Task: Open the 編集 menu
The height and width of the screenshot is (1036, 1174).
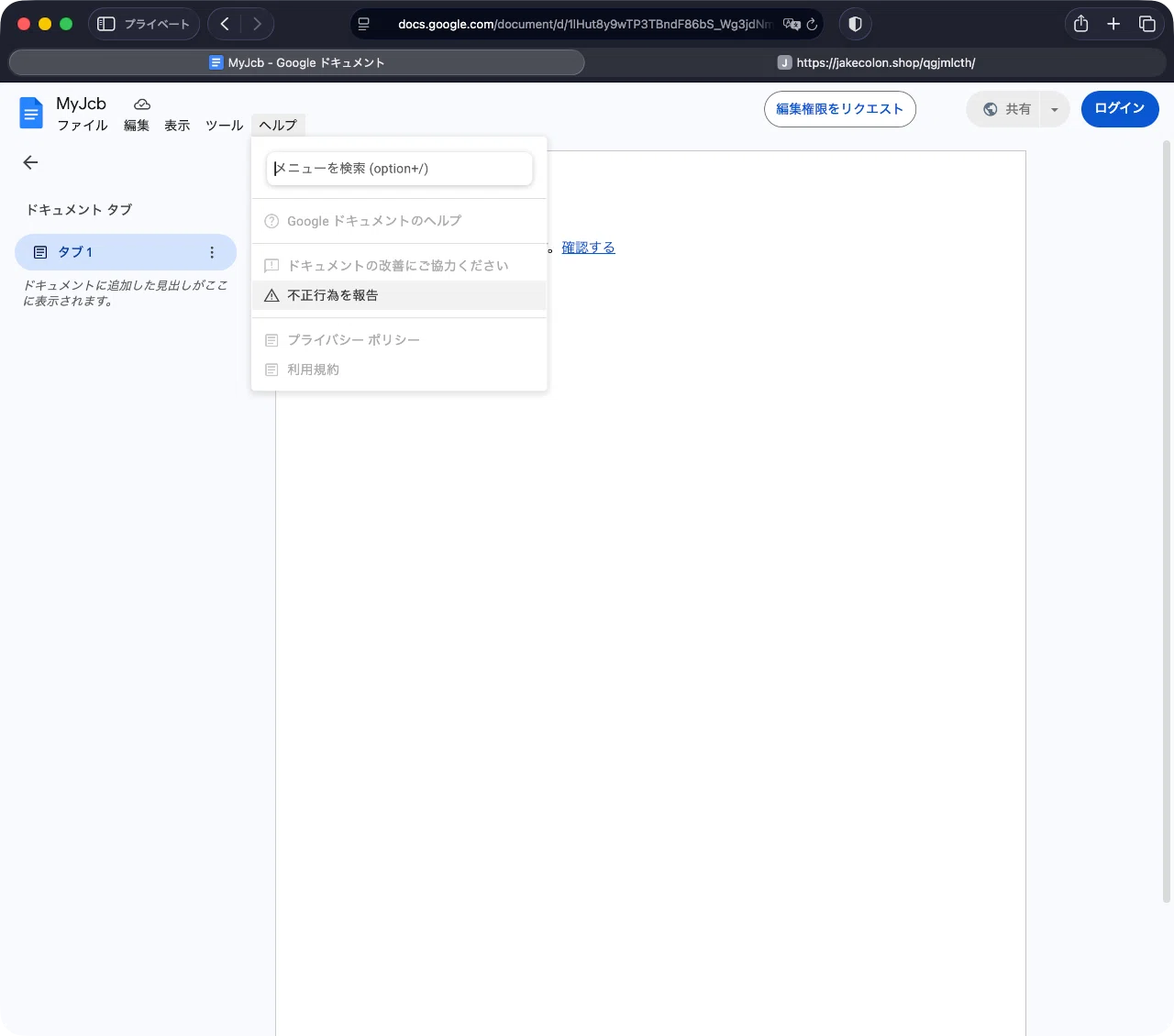Action: click(137, 126)
